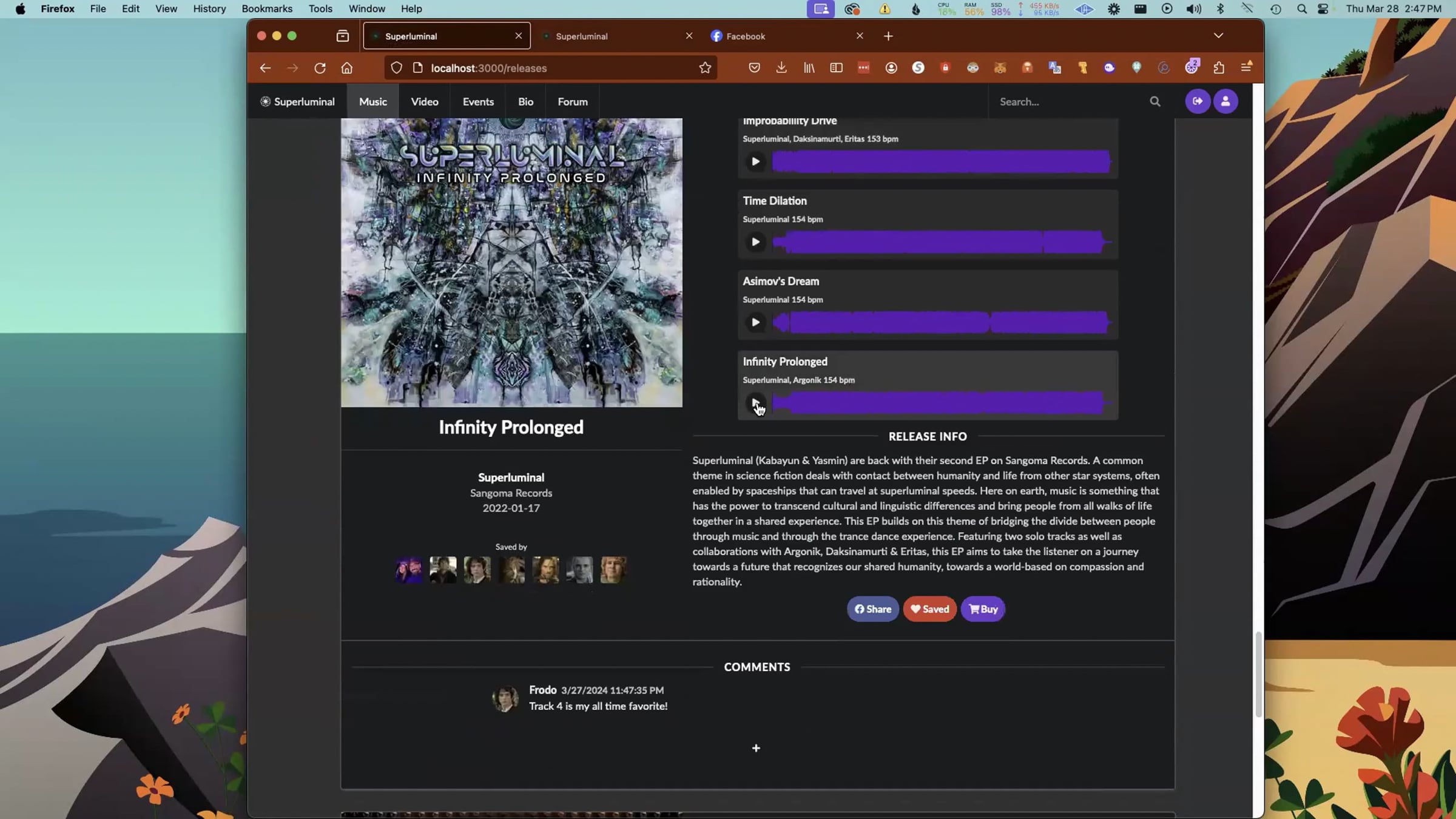Play the Asimov's Dream track
Viewport: 1456px width, 819px height.
[x=755, y=323]
